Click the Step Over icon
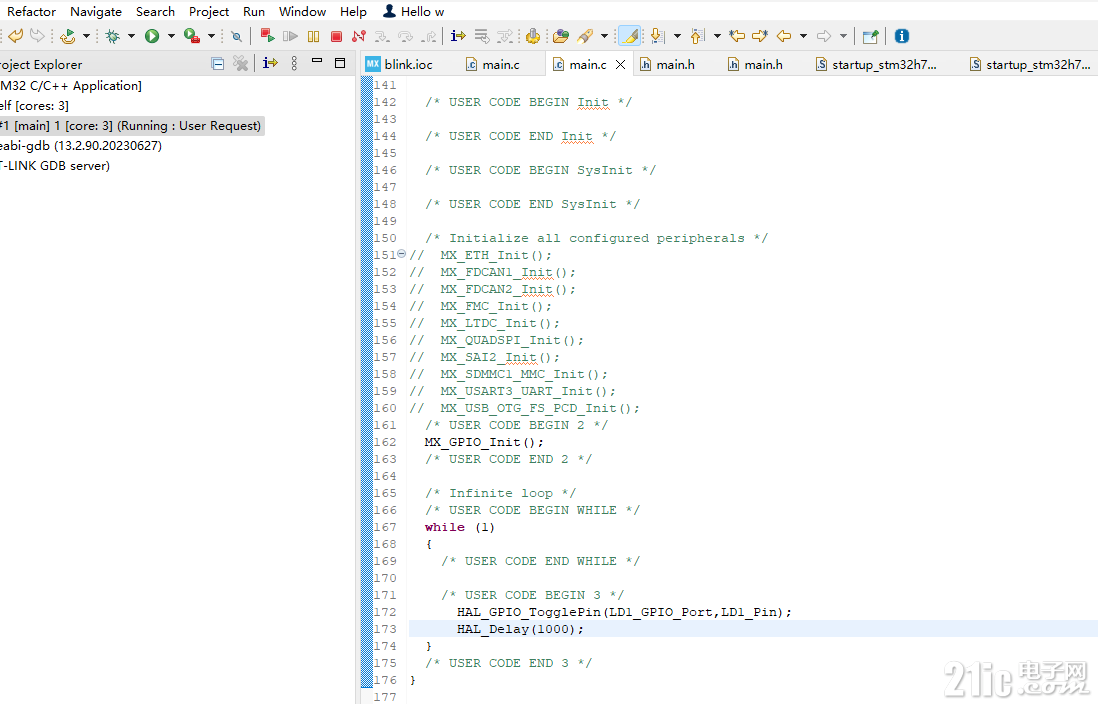The height and width of the screenshot is (704, 1098). point(405,36)
